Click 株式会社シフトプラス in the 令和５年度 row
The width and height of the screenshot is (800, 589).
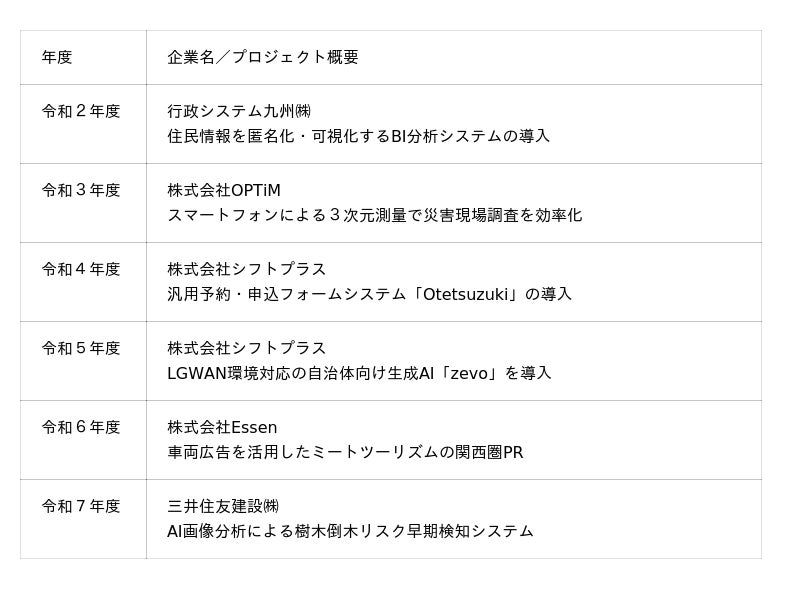tap(247, 348)
